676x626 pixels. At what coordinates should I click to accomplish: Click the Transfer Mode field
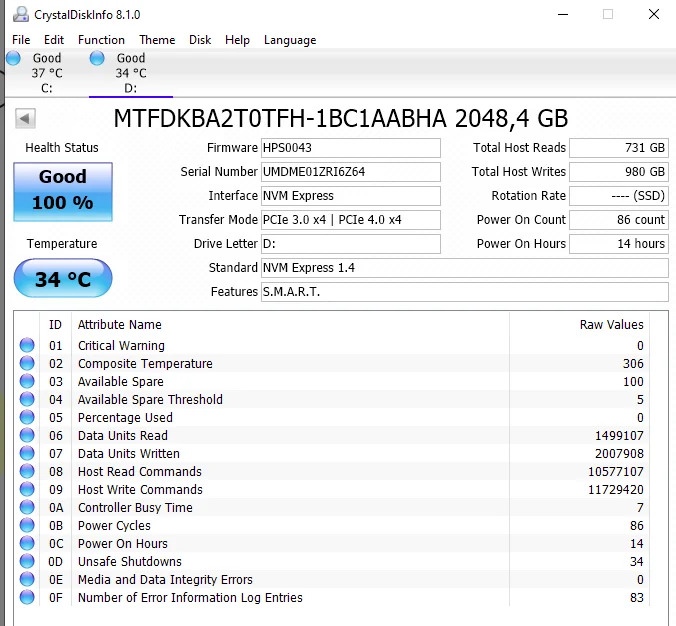[x=351, y=220]
